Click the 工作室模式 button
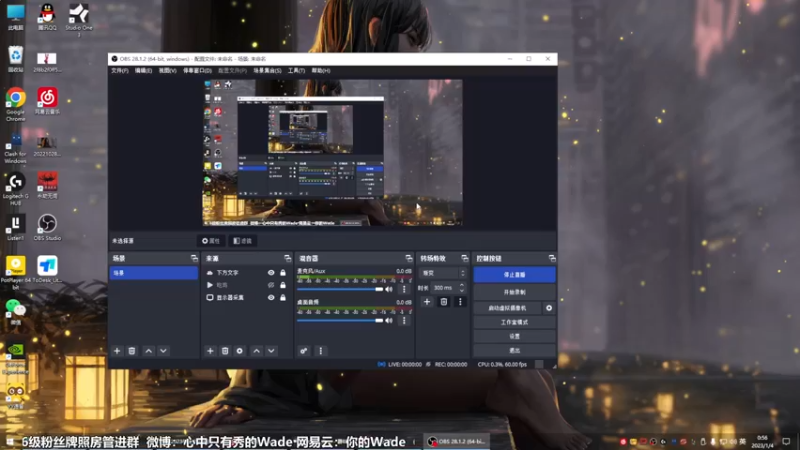 coord(514,322)
